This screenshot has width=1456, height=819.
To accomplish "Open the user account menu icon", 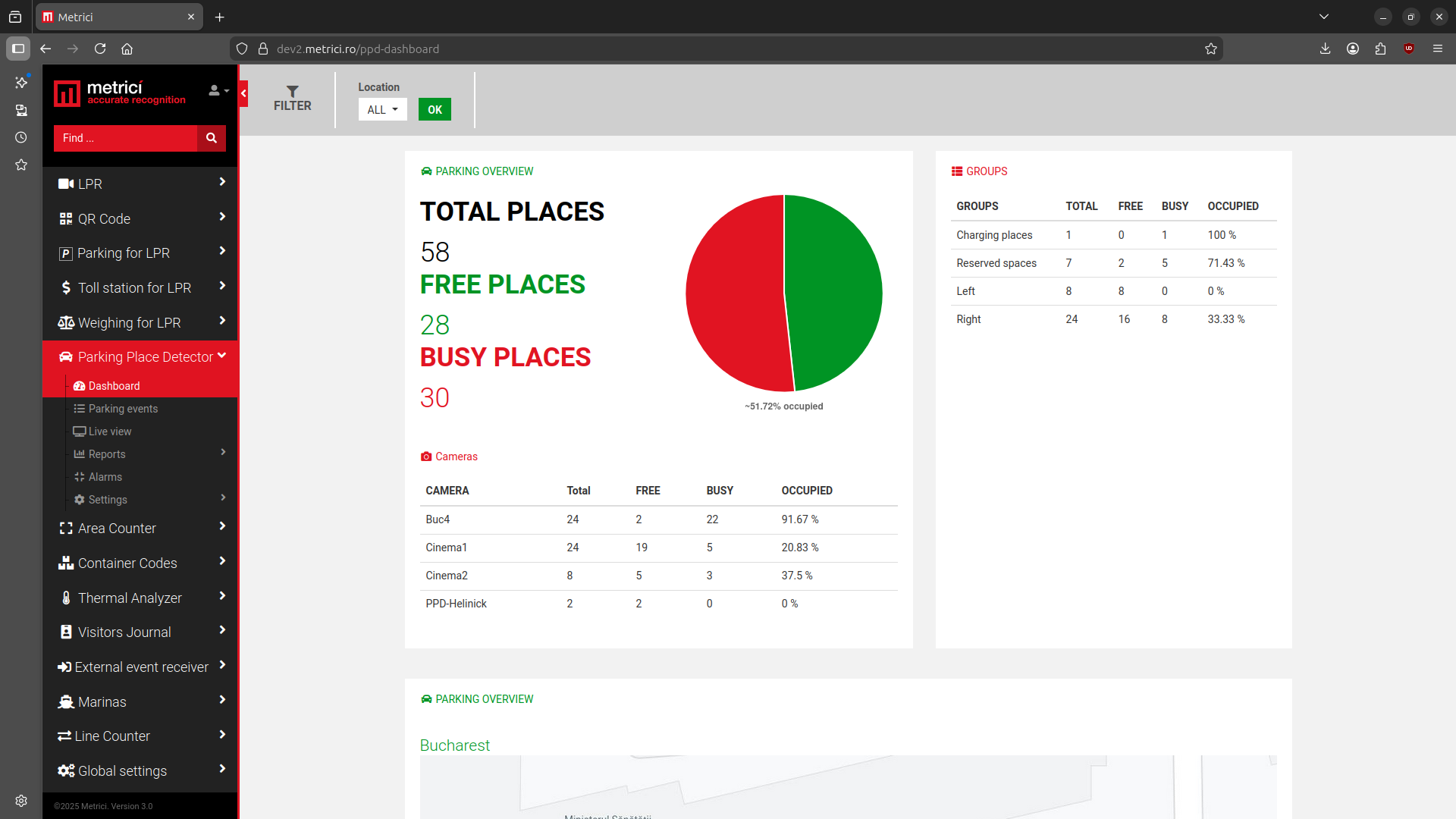I will coord(218,90).
